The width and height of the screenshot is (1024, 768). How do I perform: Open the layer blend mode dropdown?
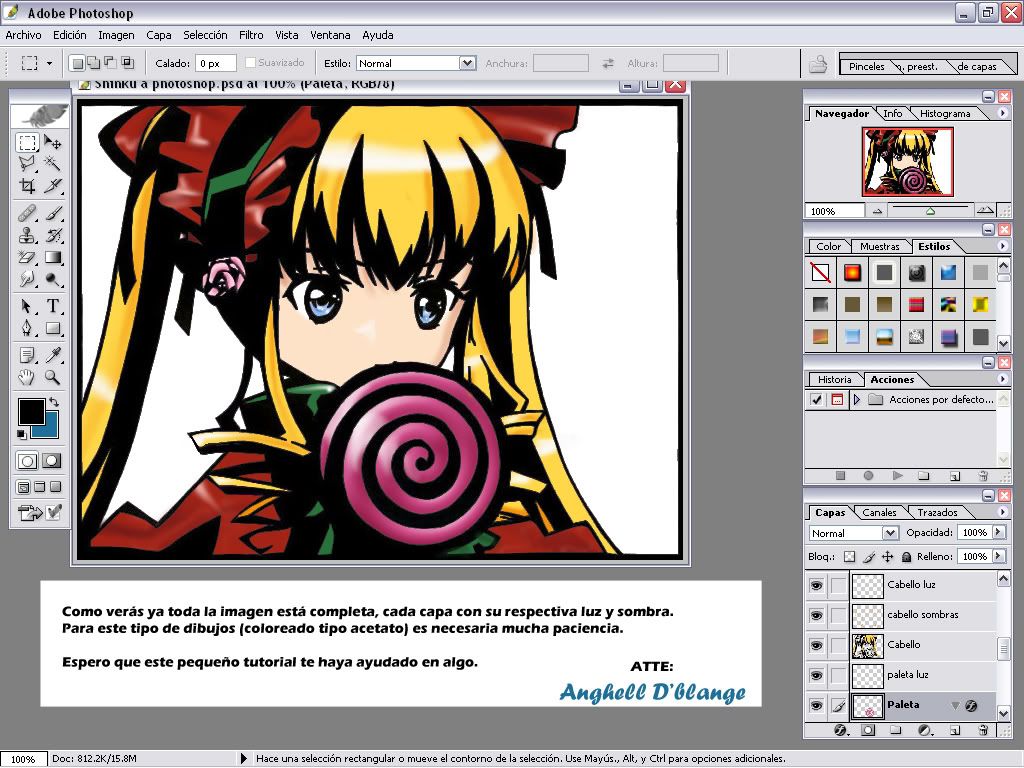tap(890, 533)
